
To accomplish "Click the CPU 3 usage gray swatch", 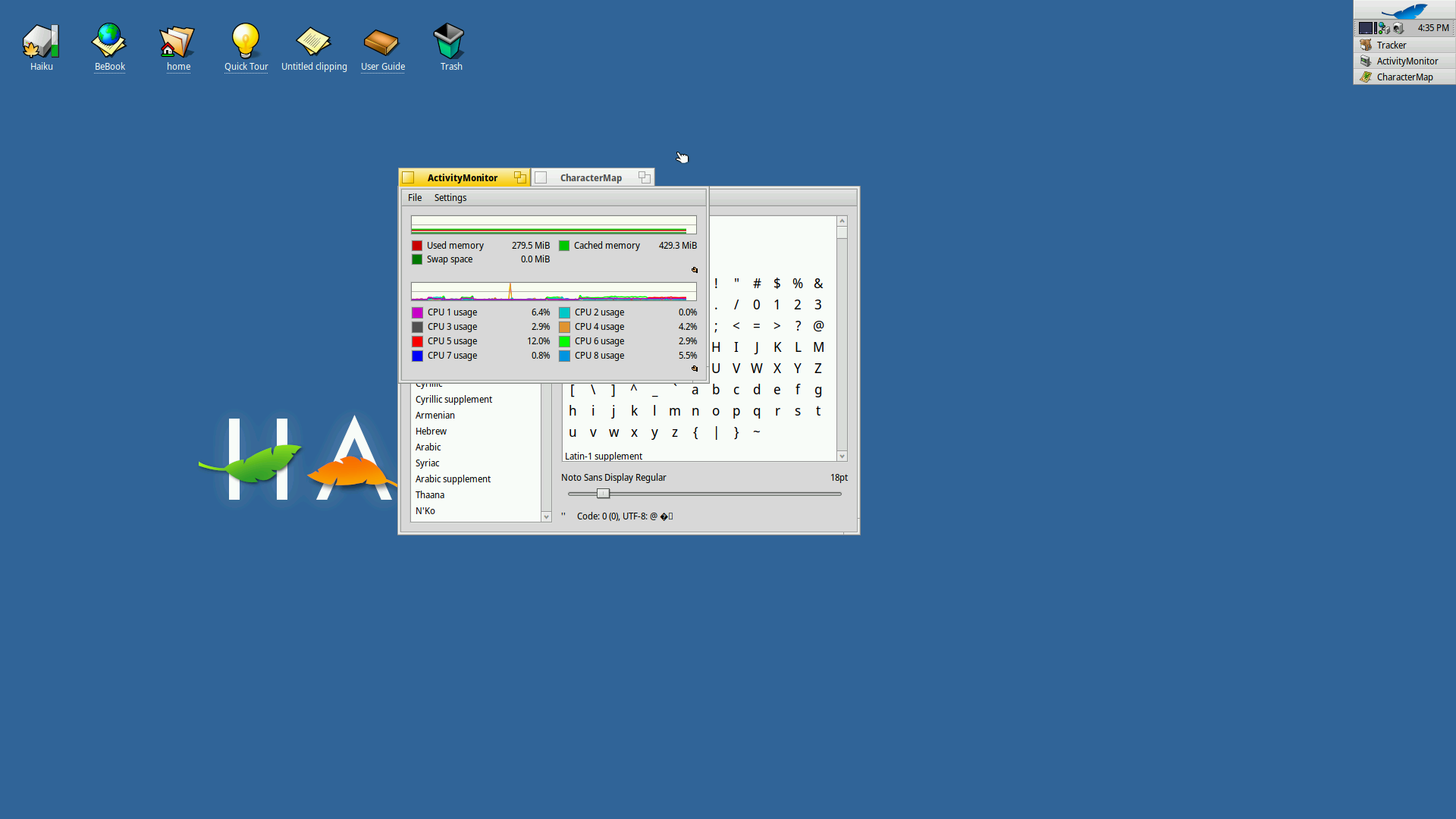I will point(417,327).
